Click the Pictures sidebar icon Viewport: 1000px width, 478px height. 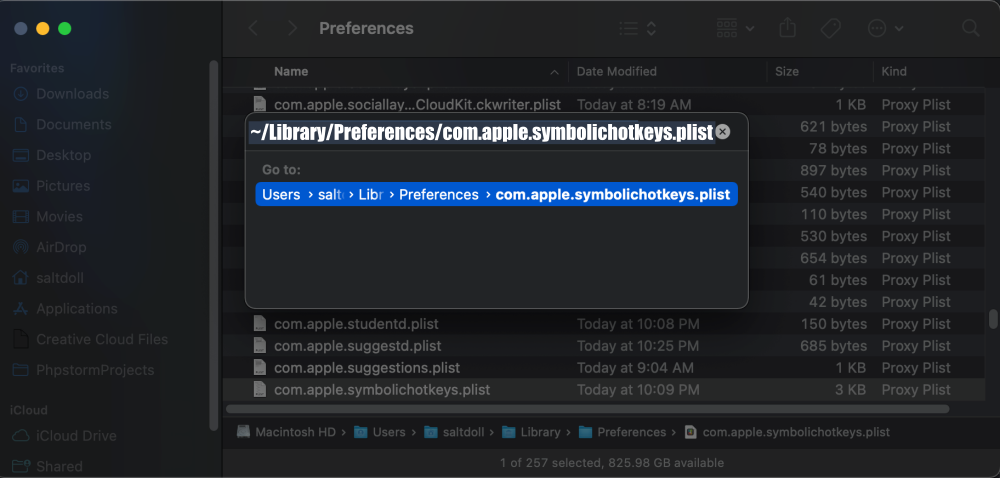pyautogui.click(x=21, y=186)
